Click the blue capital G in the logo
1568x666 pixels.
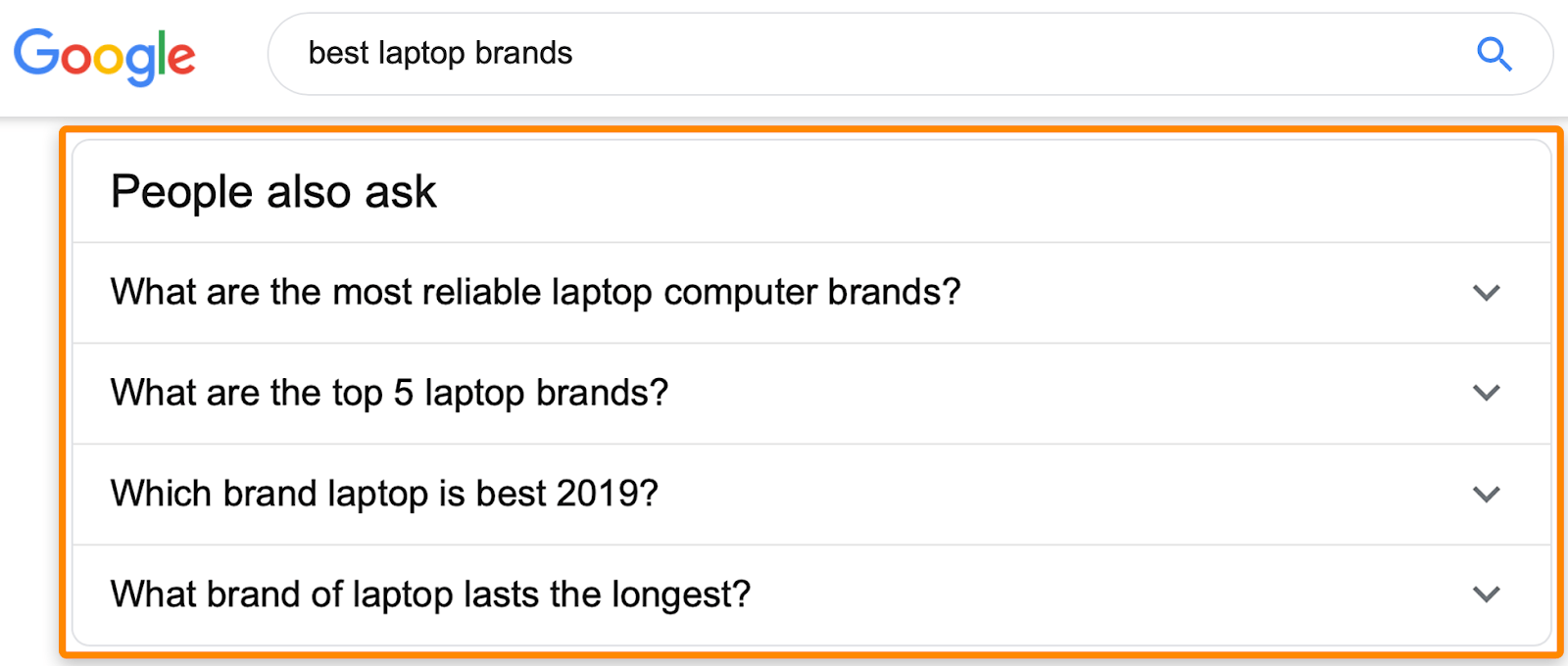[37, 52]
